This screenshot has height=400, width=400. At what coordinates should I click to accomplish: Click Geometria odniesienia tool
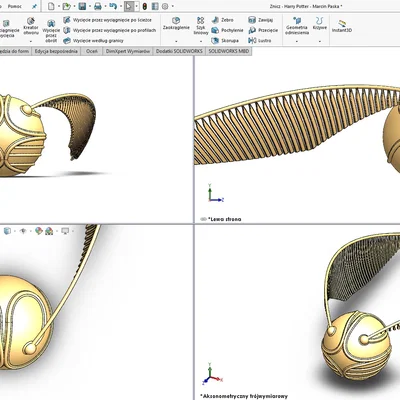[297, 26]
